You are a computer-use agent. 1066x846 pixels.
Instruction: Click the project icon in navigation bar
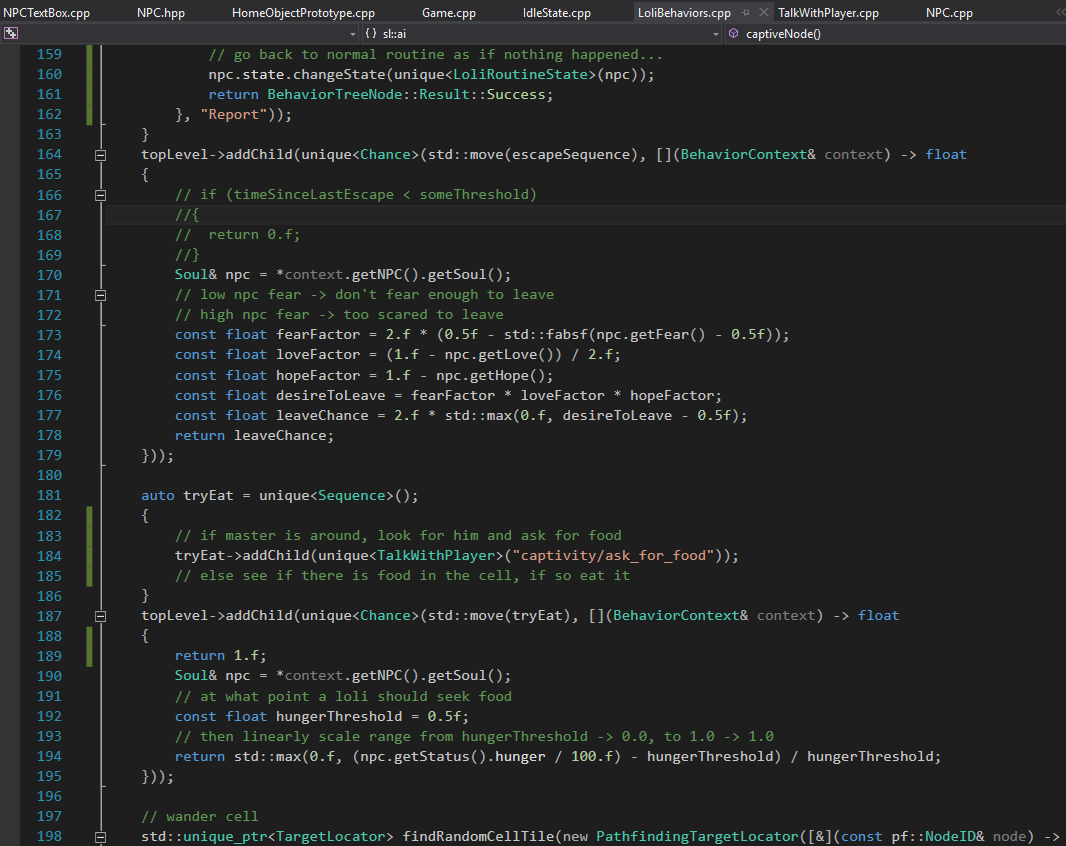[x=11, y=33]
